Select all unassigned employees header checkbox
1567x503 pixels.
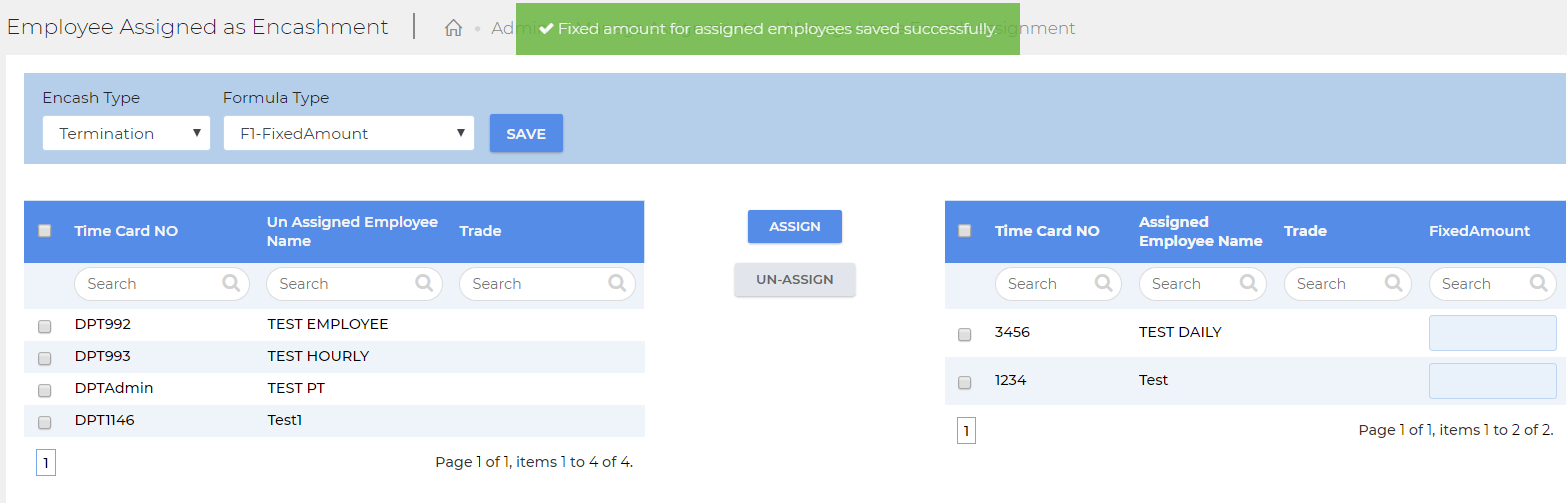pyautogui.click(x=44, y=231)
